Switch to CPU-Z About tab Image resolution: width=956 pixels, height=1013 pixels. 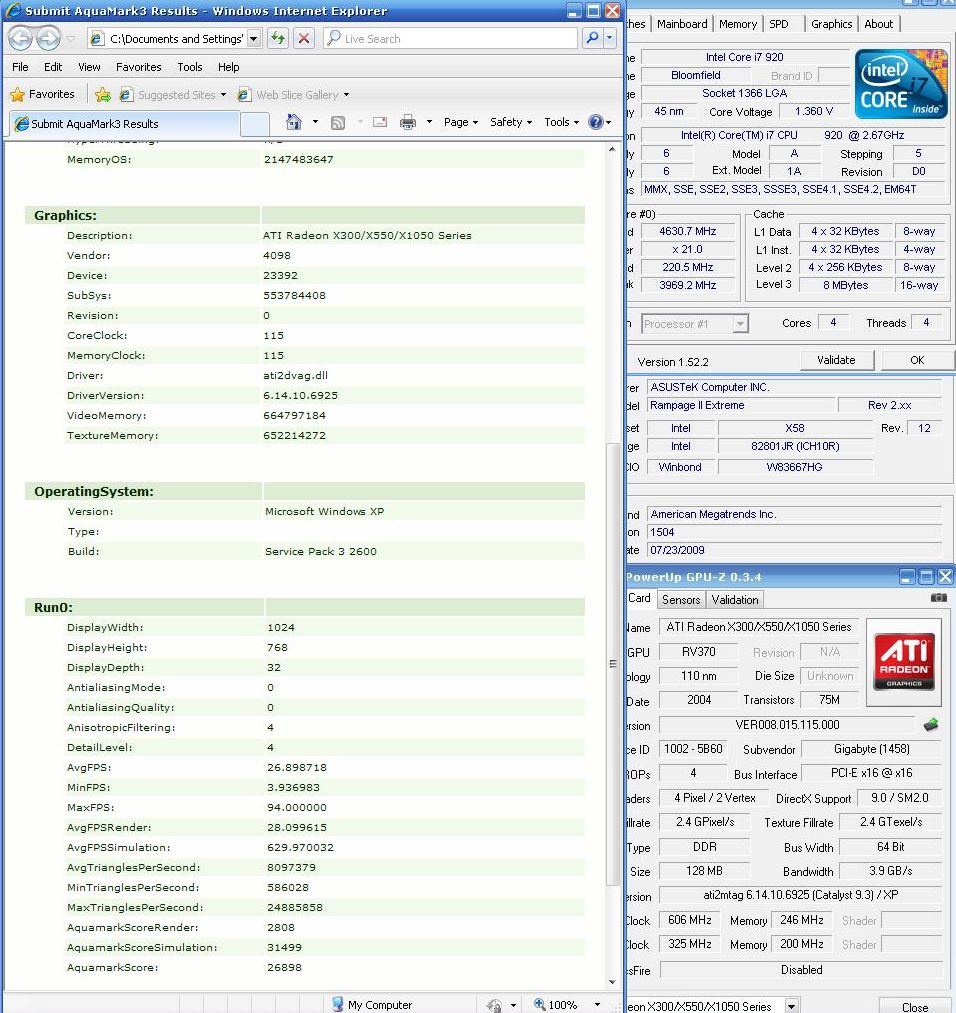(878, 24)
